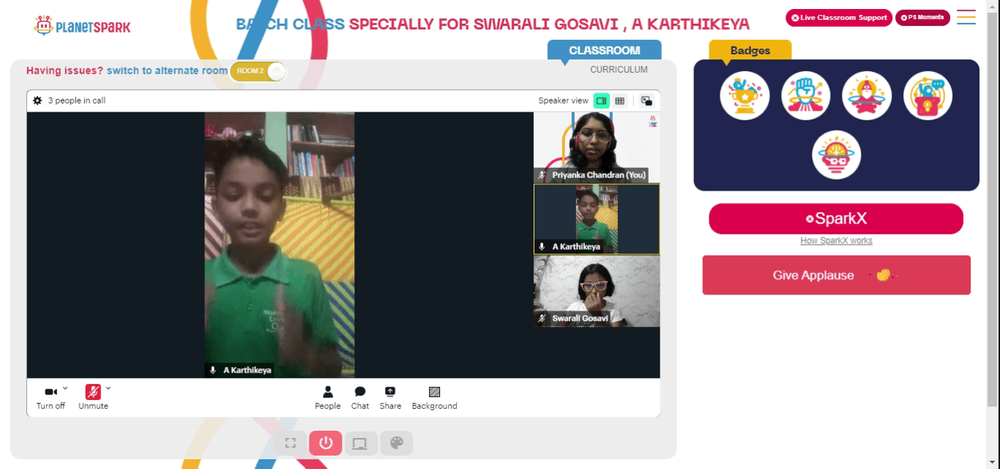Select the trophy badge
This screenshot has width=1000, height=469.
point(744,96)
